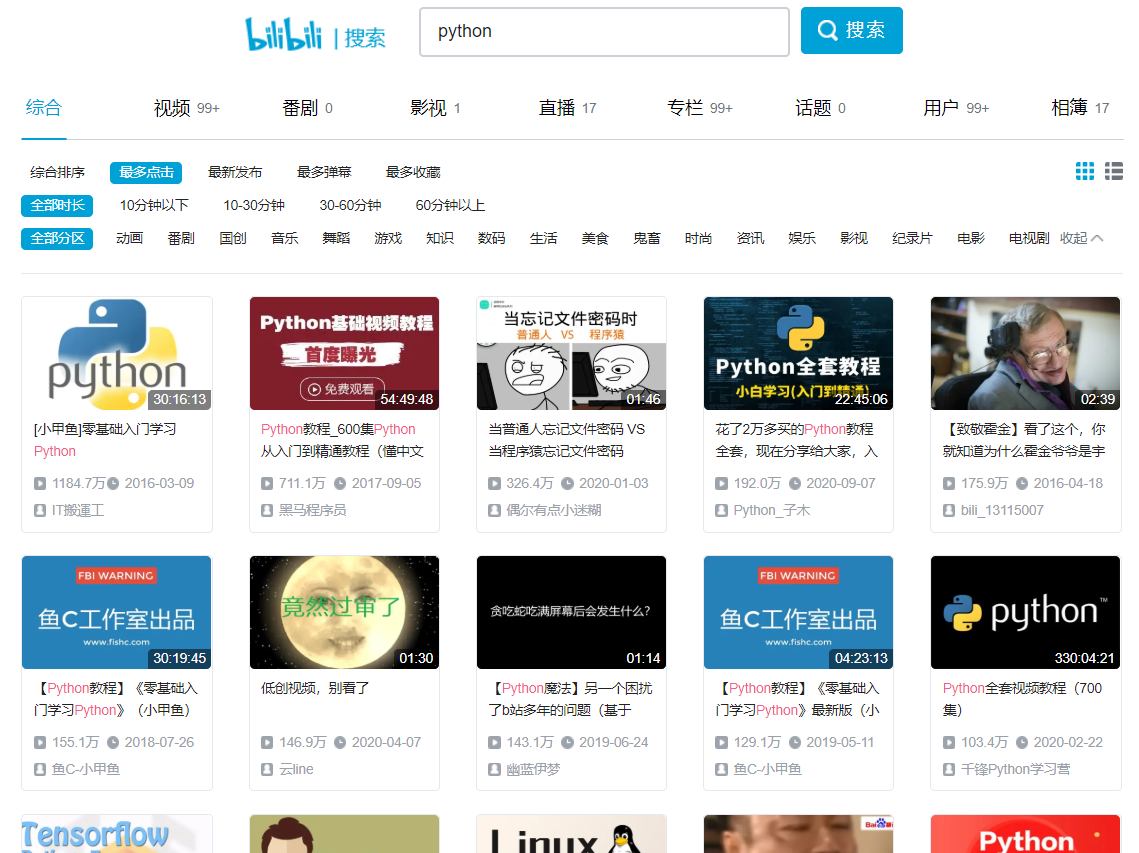
Task: Open uploader 幽蓝伊梦 profile
Action: tap(533, 769)
